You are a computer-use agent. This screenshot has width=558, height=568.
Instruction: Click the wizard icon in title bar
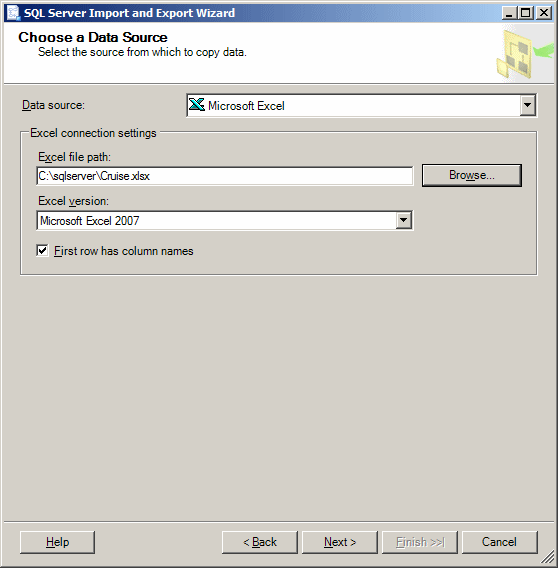coord(13,13)
